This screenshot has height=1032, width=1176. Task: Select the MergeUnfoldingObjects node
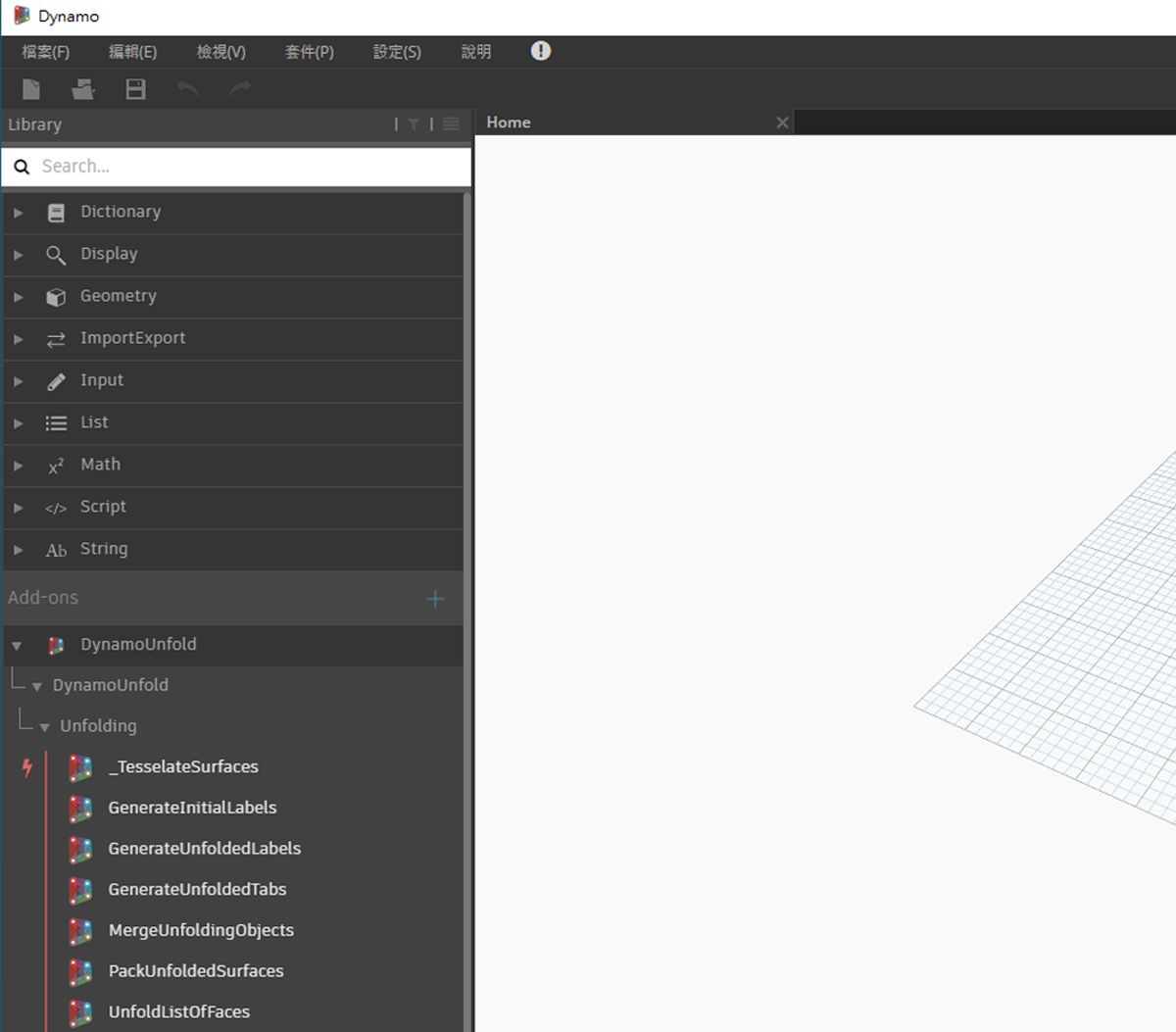click(201, 930)
